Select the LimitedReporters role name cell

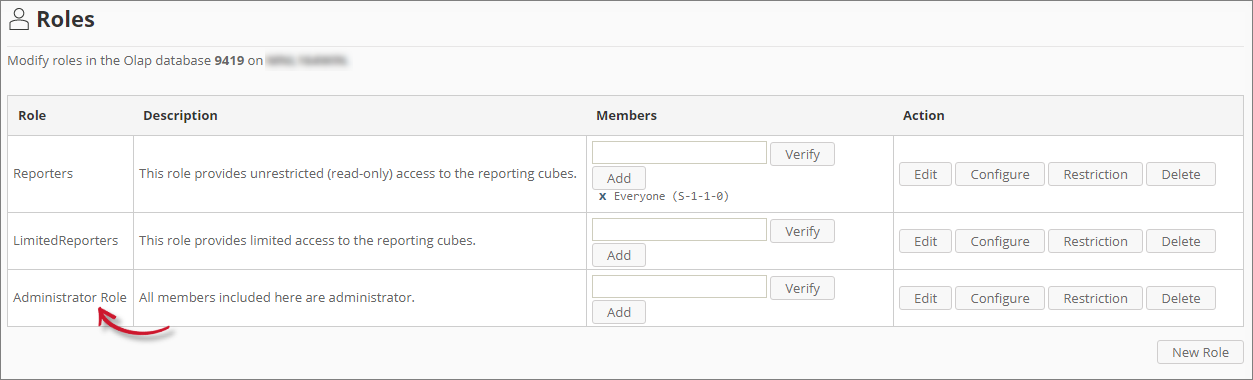point(70,241)
